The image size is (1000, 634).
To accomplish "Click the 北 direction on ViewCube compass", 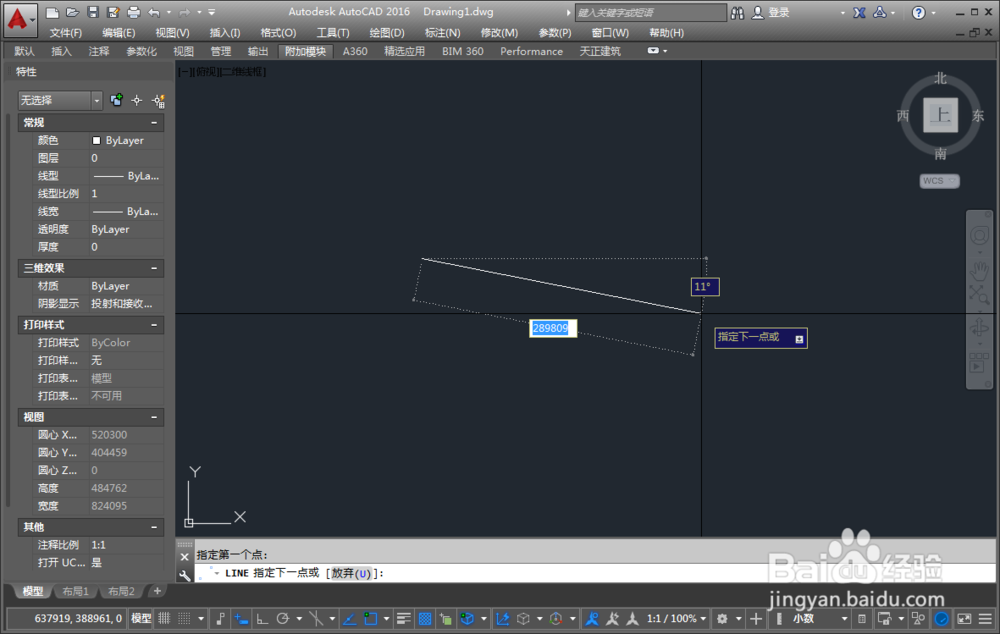I will pos(941,78).
